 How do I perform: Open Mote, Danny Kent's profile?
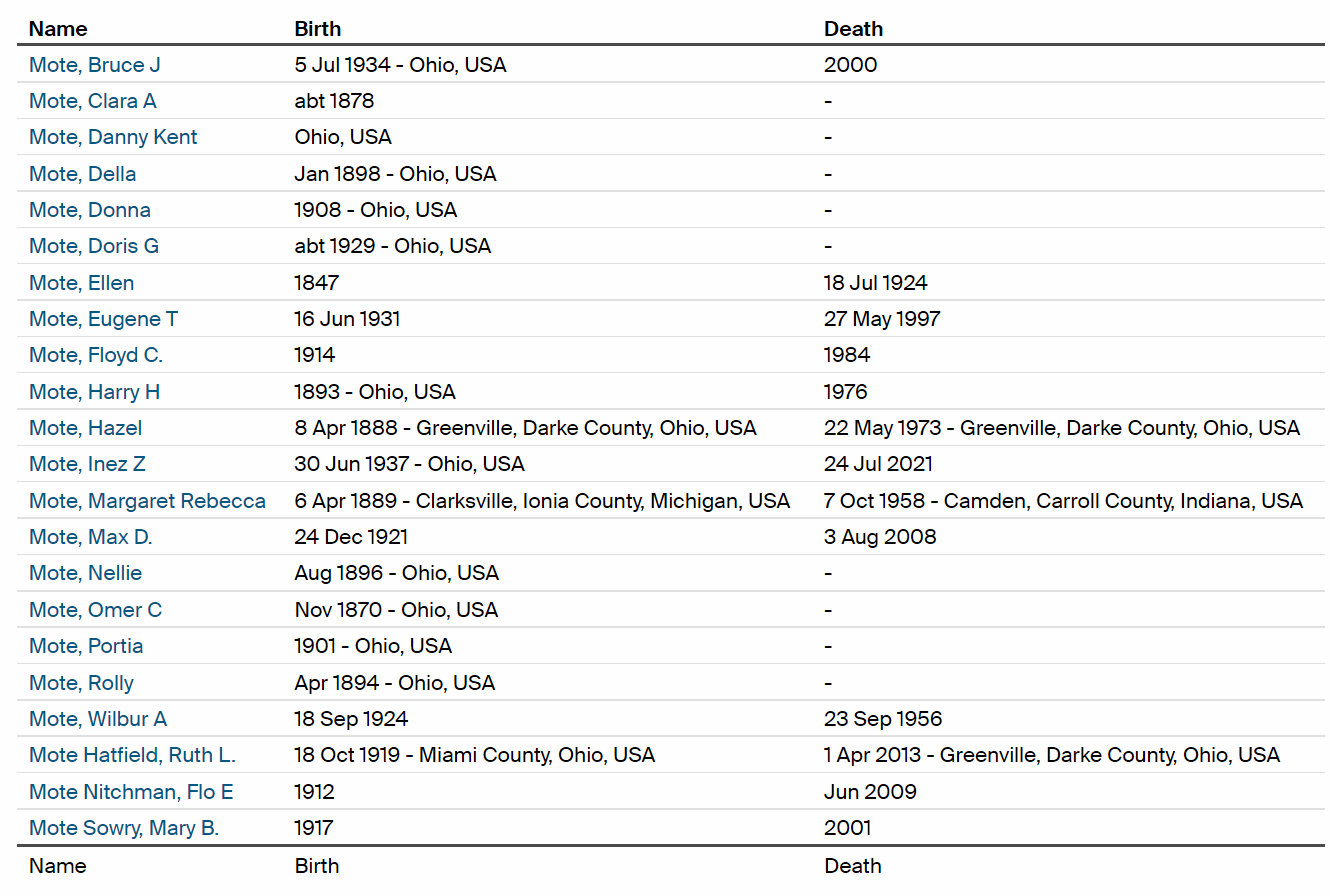pyautogui.click(x=113, y=137)
